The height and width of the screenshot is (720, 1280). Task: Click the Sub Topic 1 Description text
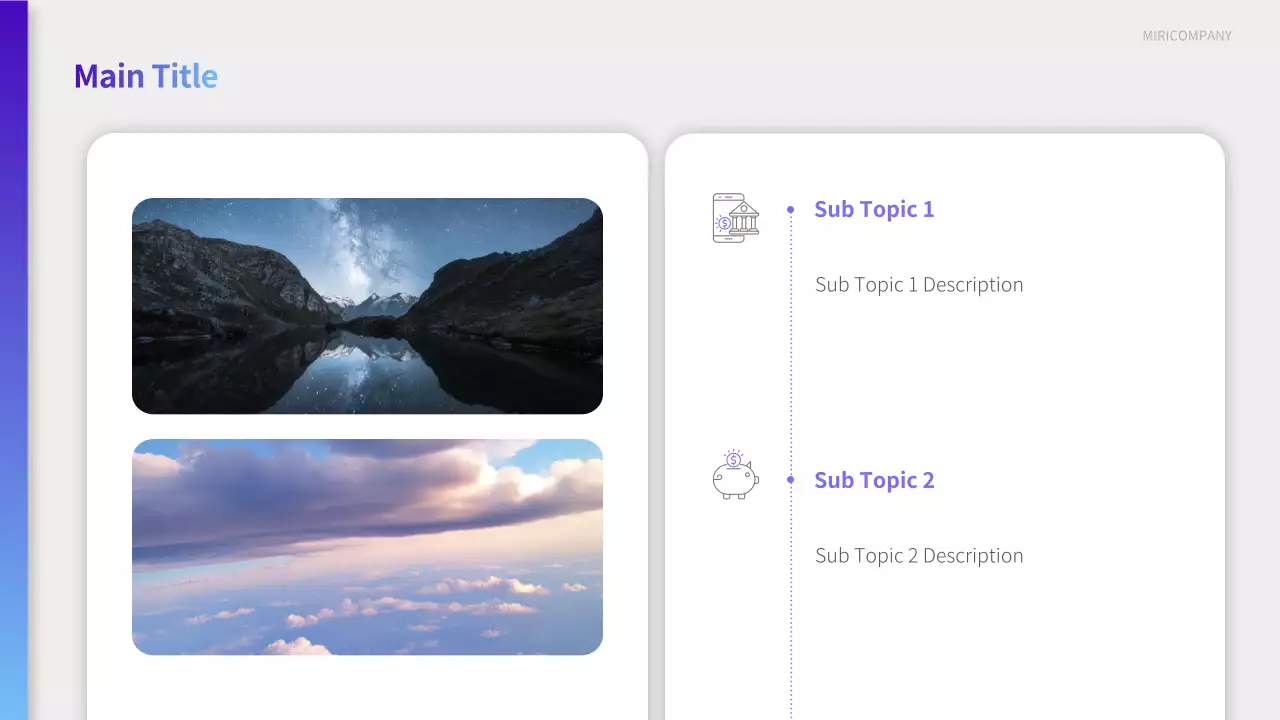tap(919, 285)
